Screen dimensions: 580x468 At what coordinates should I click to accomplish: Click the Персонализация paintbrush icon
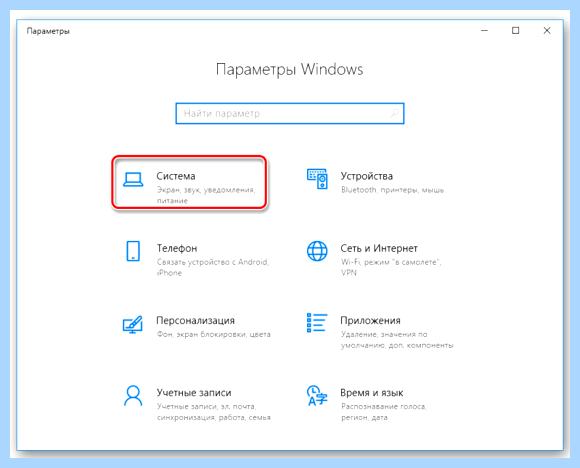(x=132, y=324)
